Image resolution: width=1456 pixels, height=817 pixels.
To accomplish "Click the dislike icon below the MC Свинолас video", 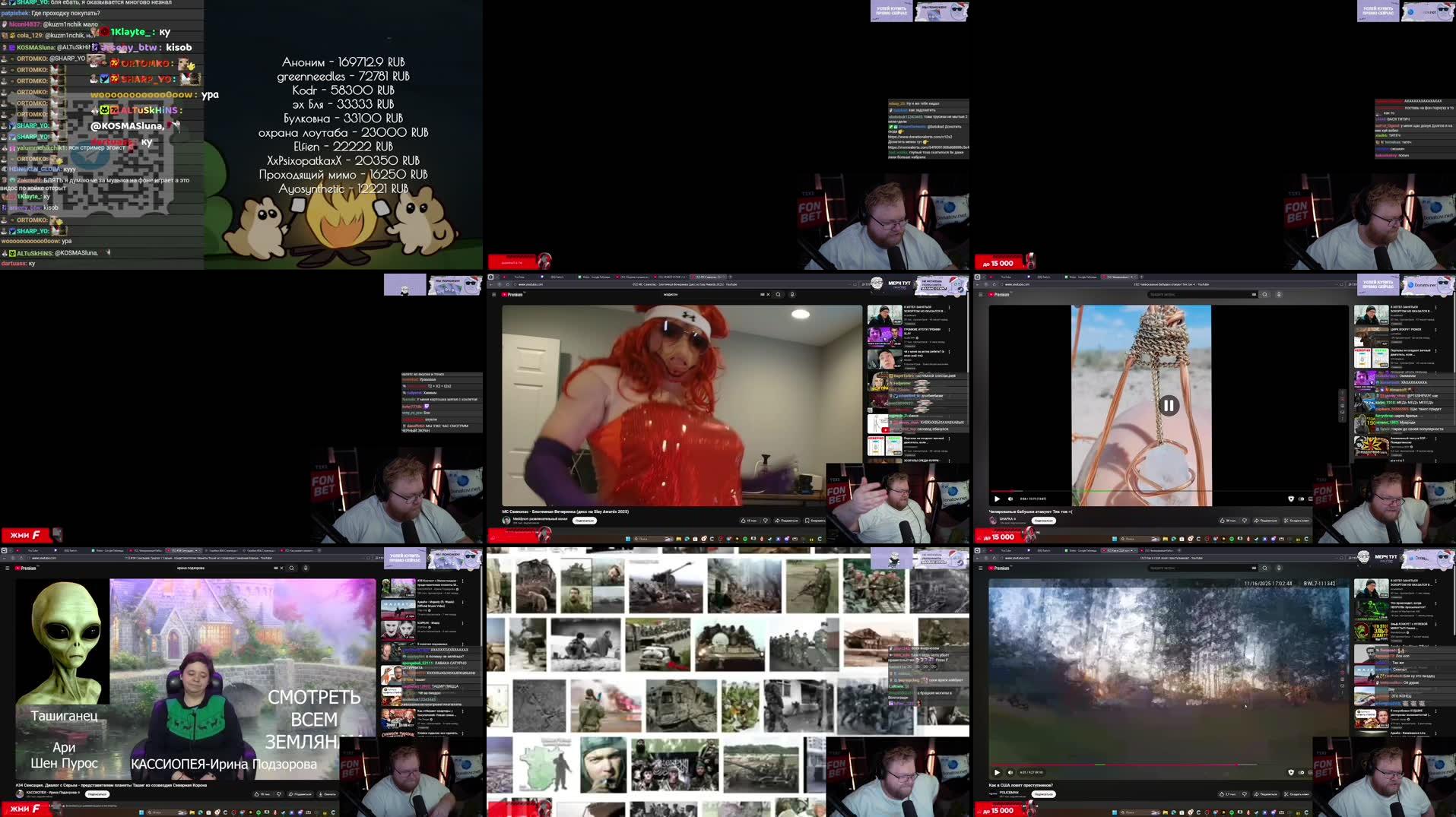I will click(765, 521).
